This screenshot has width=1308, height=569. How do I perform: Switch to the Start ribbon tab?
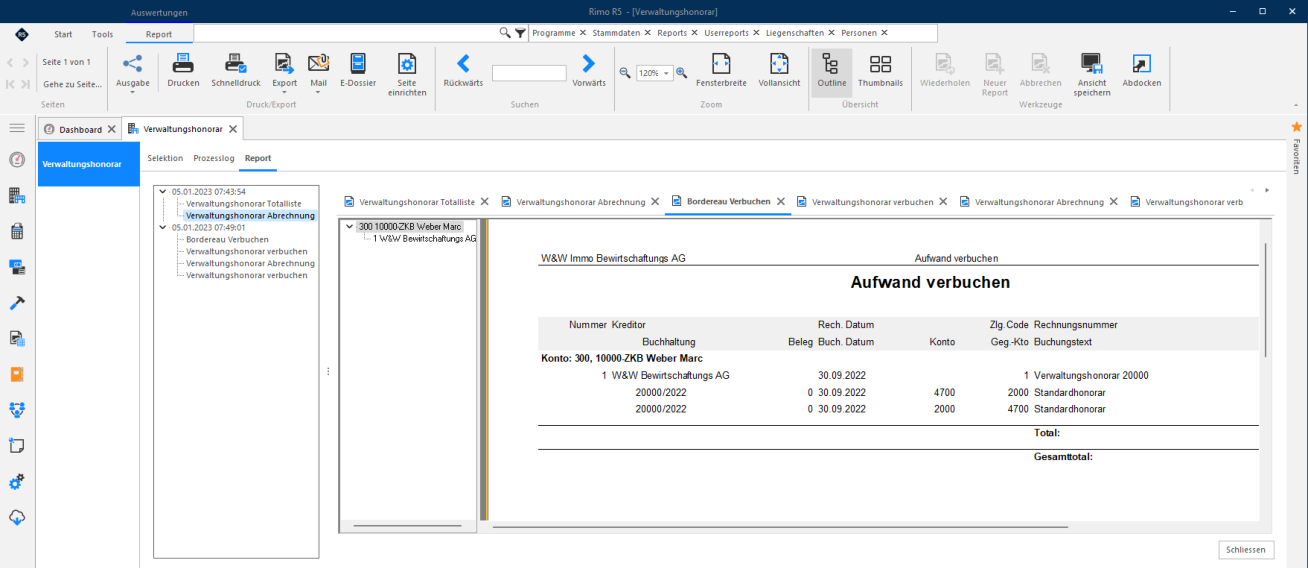pos(63,34)
